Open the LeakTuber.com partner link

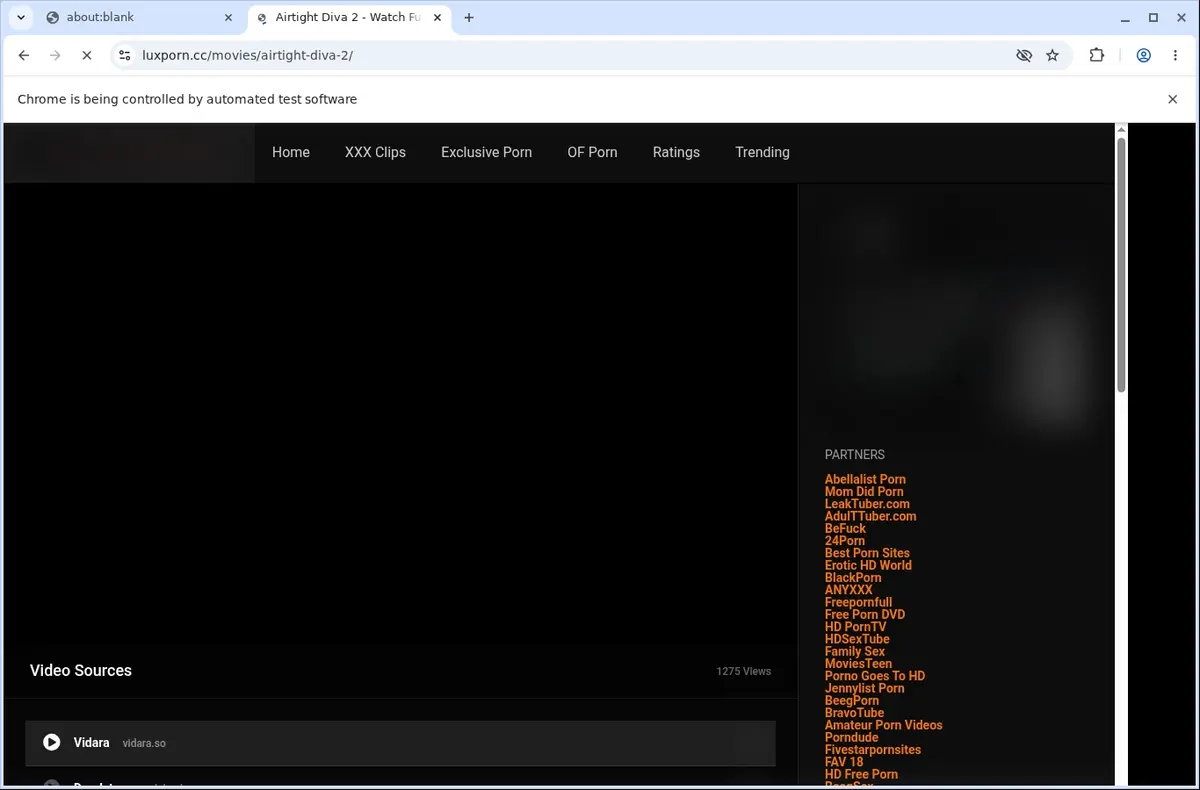tap(867, 504)
